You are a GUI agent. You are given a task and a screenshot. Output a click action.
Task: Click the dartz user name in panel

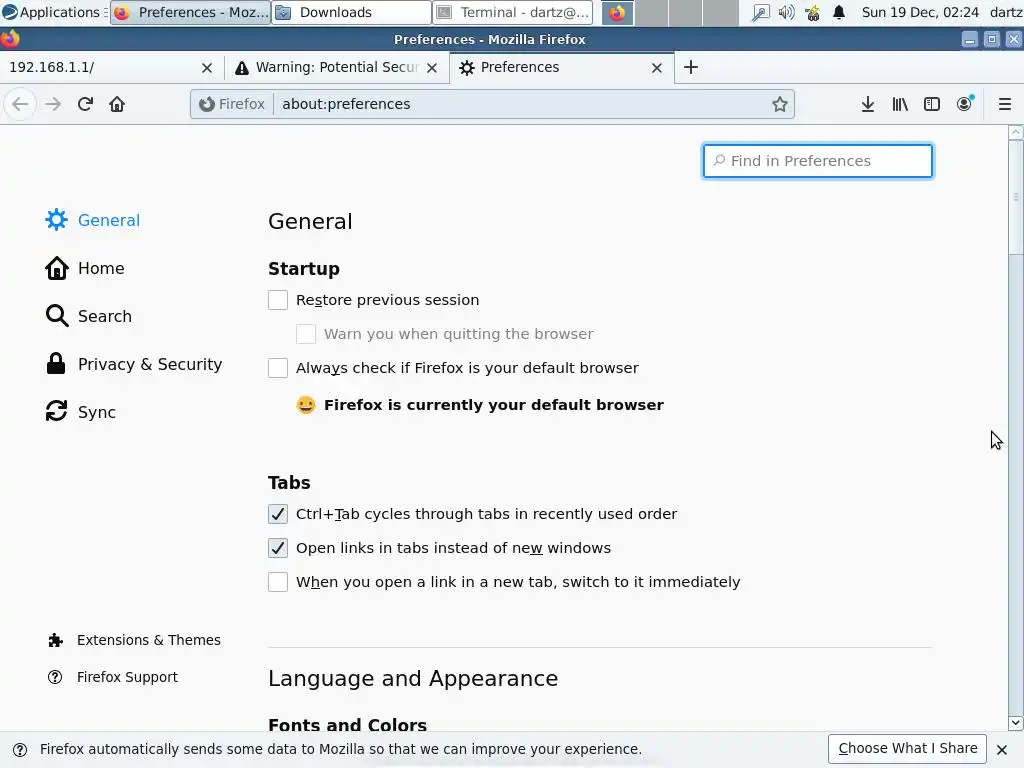click(x=1006, y=12)
